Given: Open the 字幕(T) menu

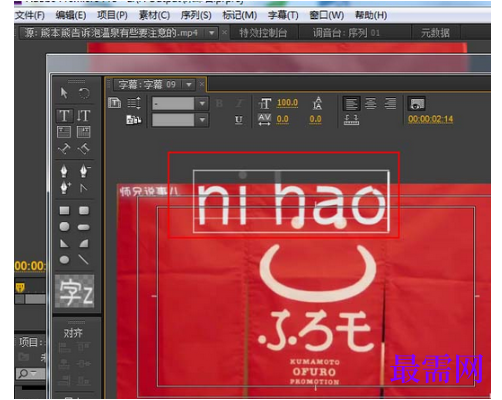Looking at the screenshot, I should [x=283, y=15].
